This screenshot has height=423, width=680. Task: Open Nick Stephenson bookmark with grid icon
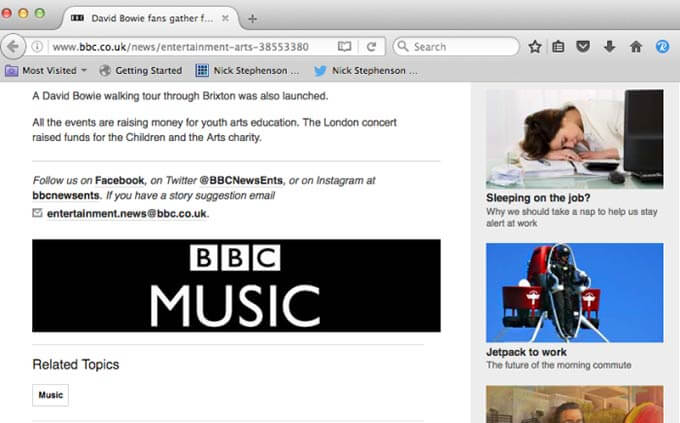[x=248, y=70]
